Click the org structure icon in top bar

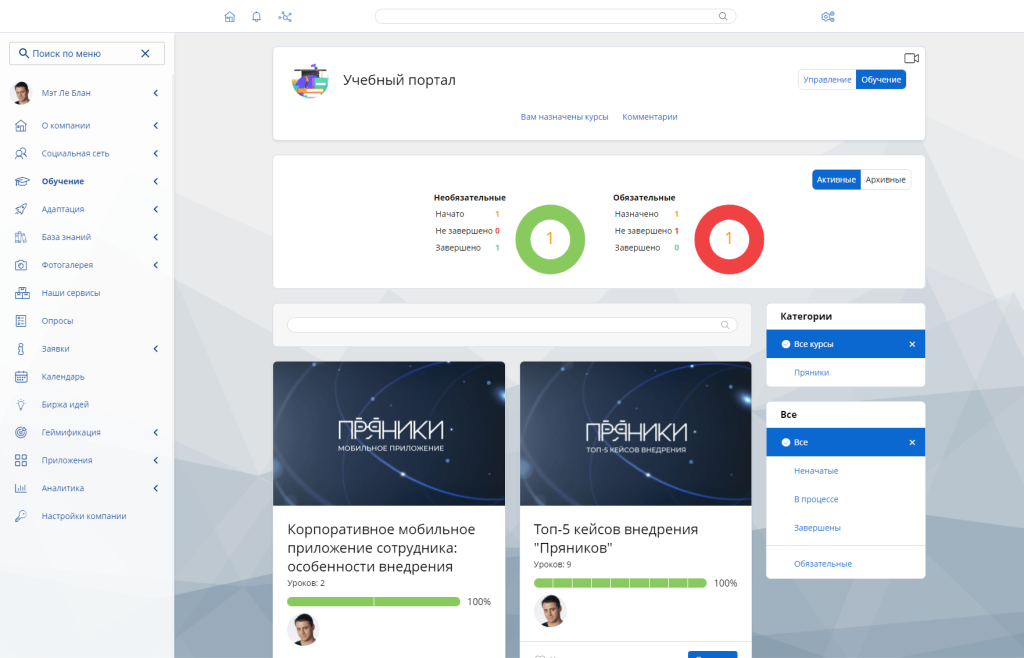click(x=285, y=17)
